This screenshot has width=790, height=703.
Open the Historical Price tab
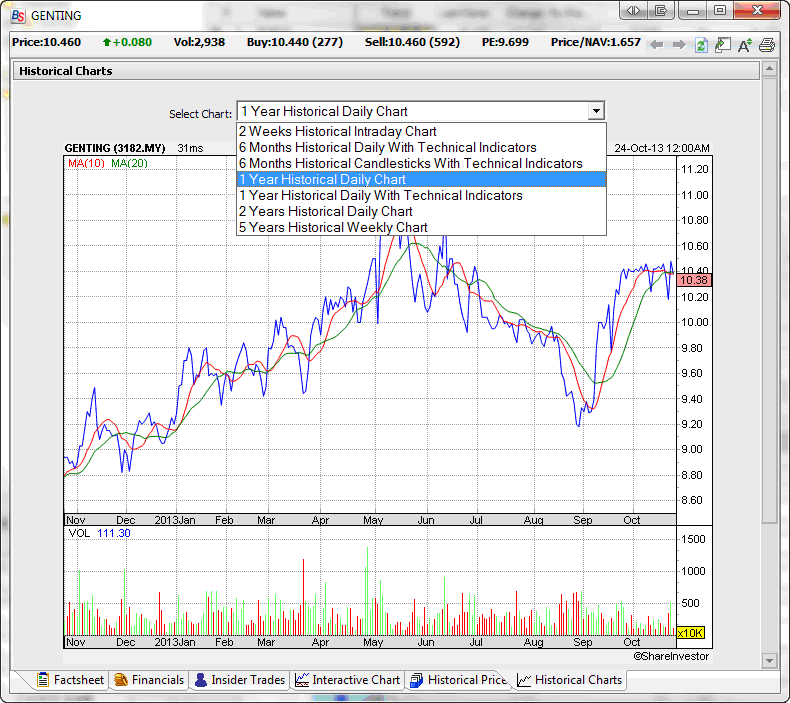click(x=458, y=680)
